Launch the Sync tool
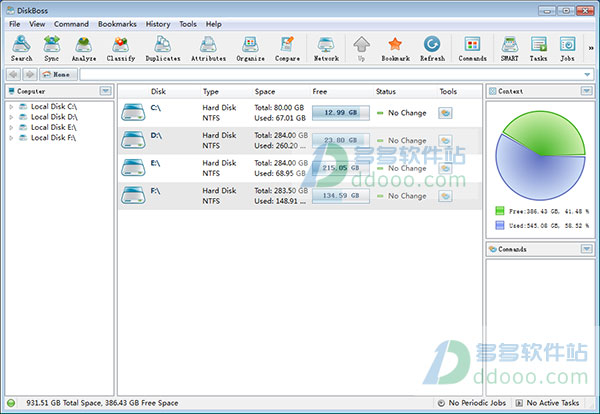The width and height of the screenshot is (600, 414). [52, 49]
